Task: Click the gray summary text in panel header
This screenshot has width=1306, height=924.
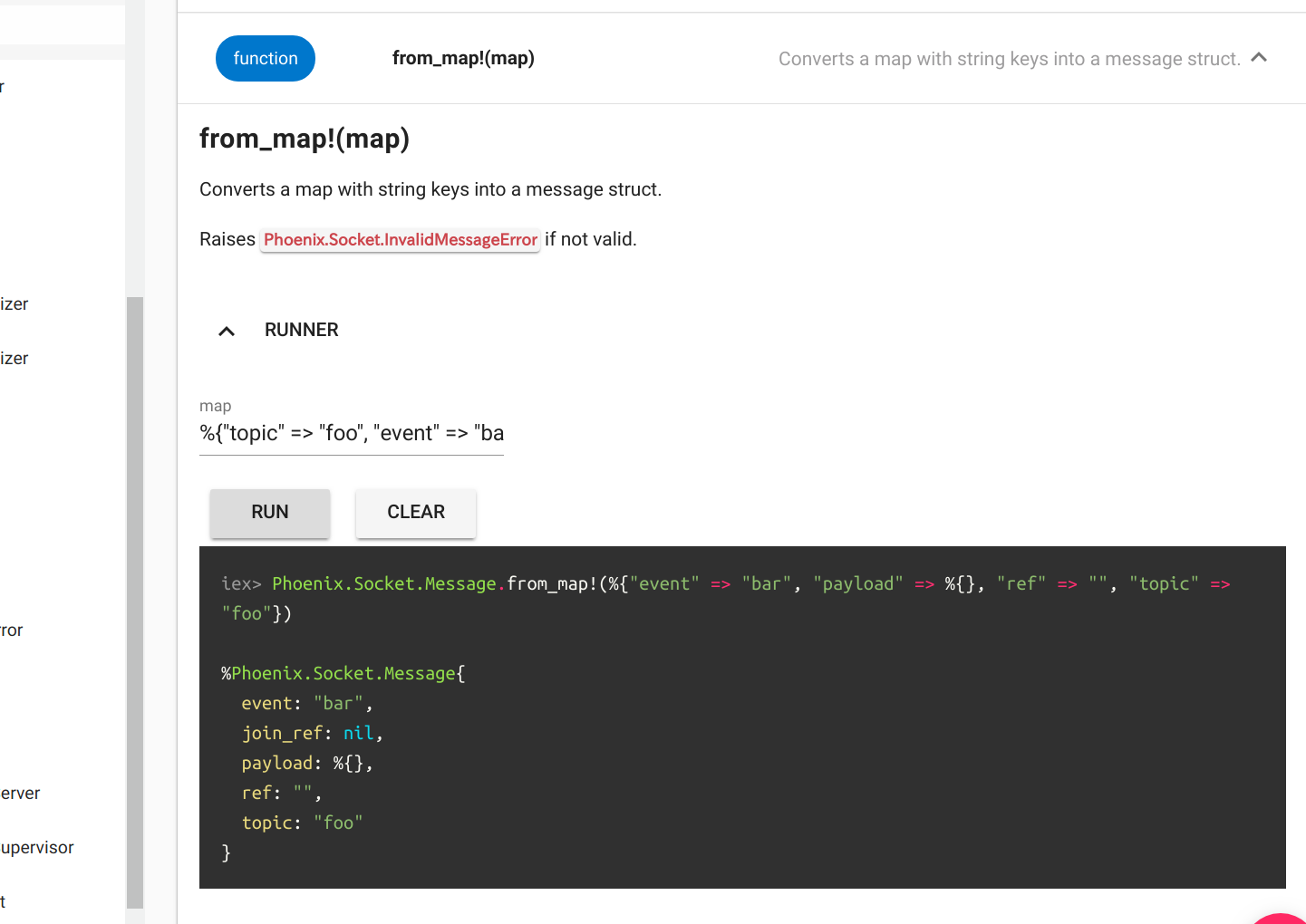Action: pos(1009,60)
